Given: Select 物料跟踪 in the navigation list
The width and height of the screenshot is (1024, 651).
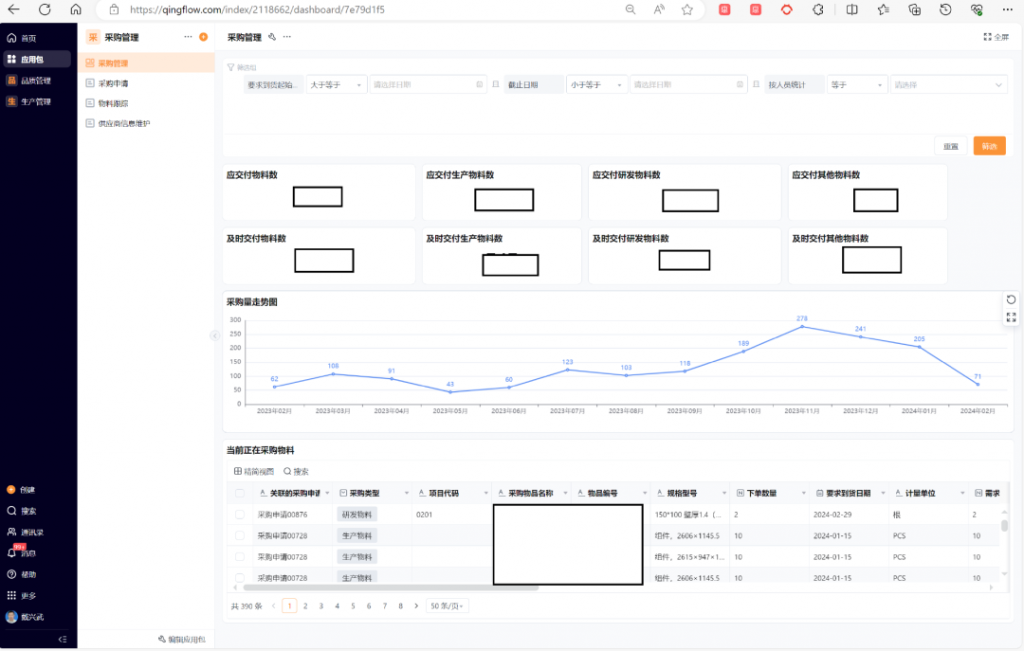Looking at the screenshot, I should click(x=146, y=104).
